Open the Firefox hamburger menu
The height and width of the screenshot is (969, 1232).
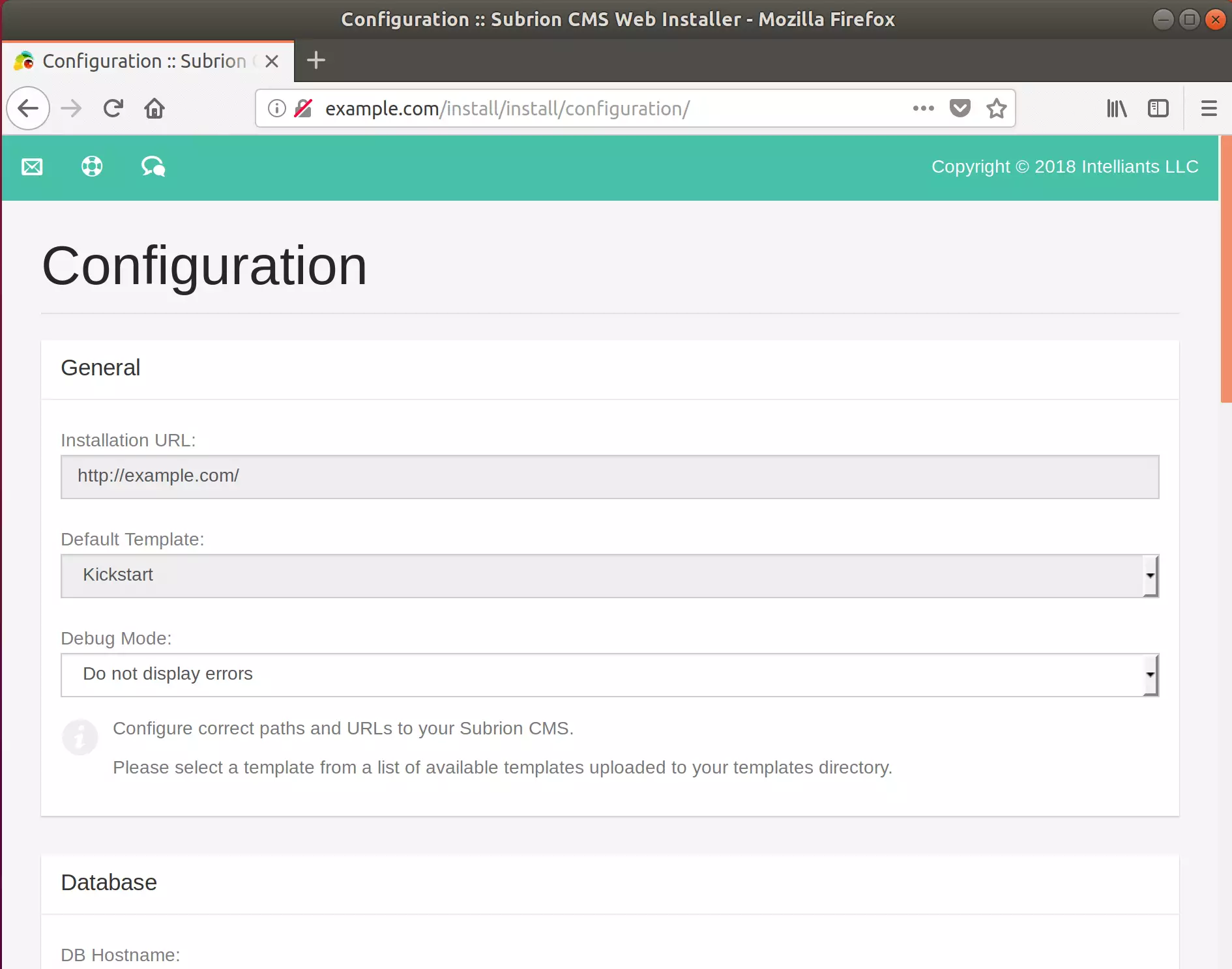[x=1209, y=108]
